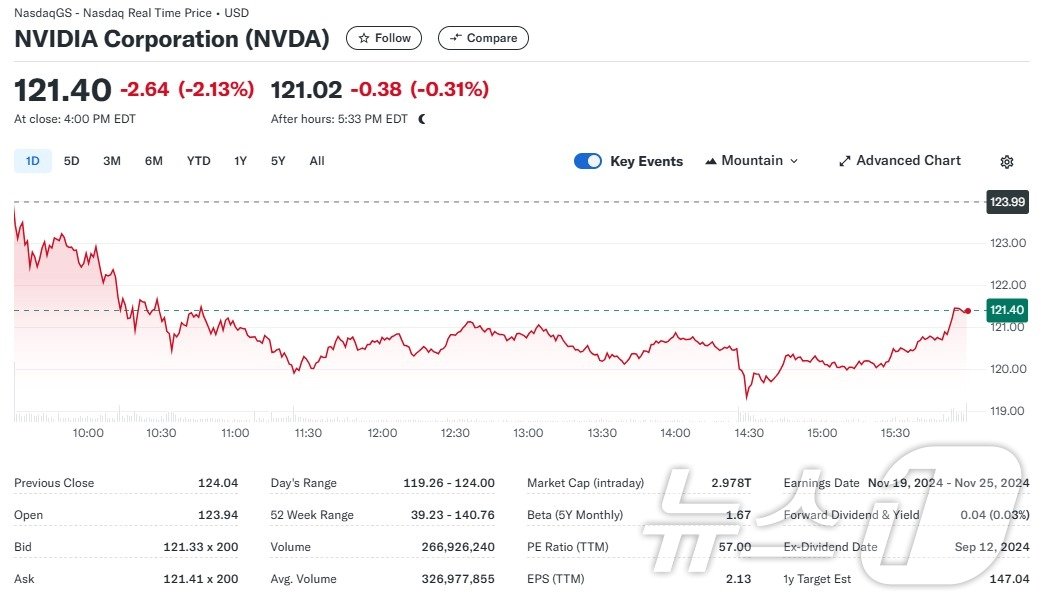The image size is (1041, 604).
Task: Click the Ask value 121.41 x 200
Action: pos(200,579)
